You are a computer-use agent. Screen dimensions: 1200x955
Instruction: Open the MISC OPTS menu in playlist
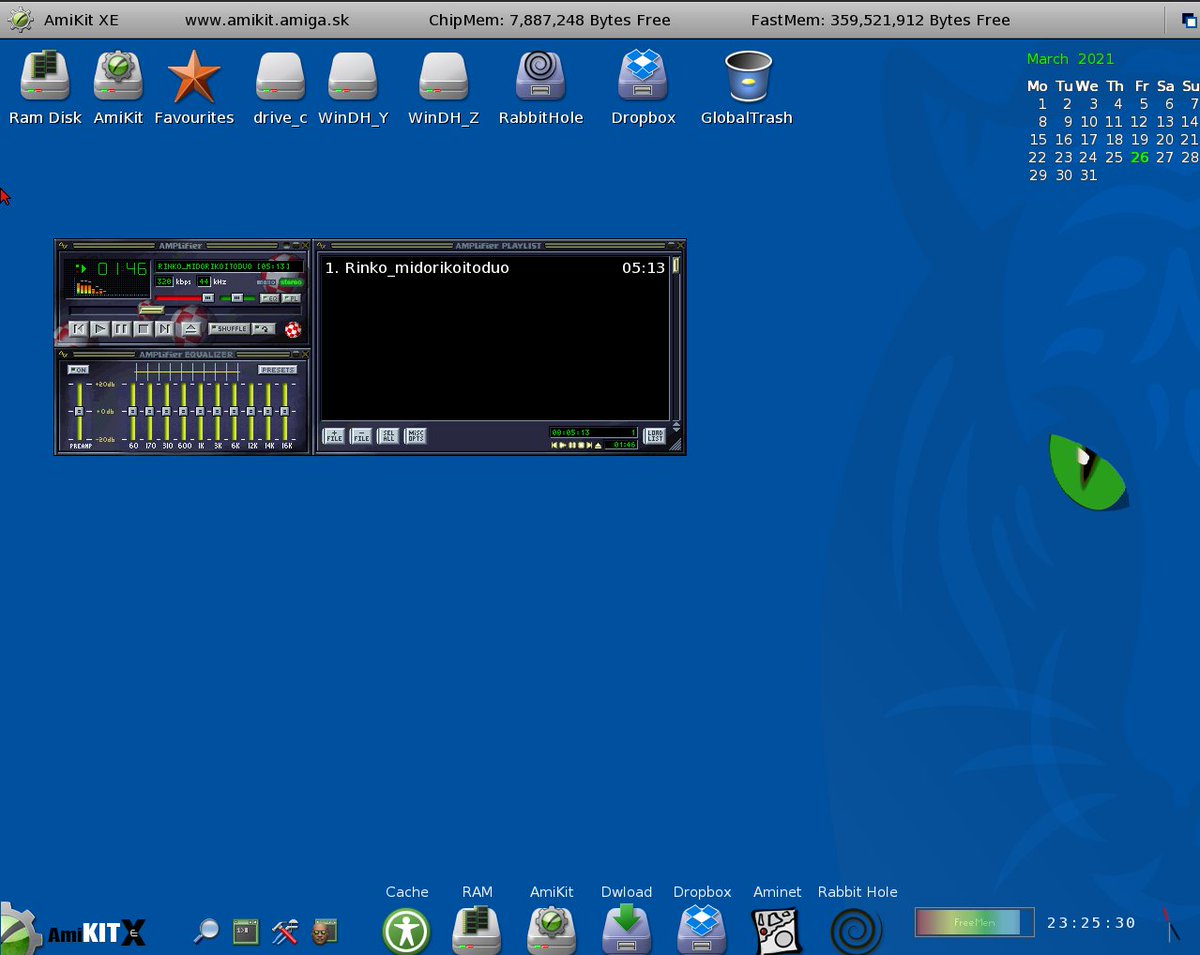coord(416,435)
